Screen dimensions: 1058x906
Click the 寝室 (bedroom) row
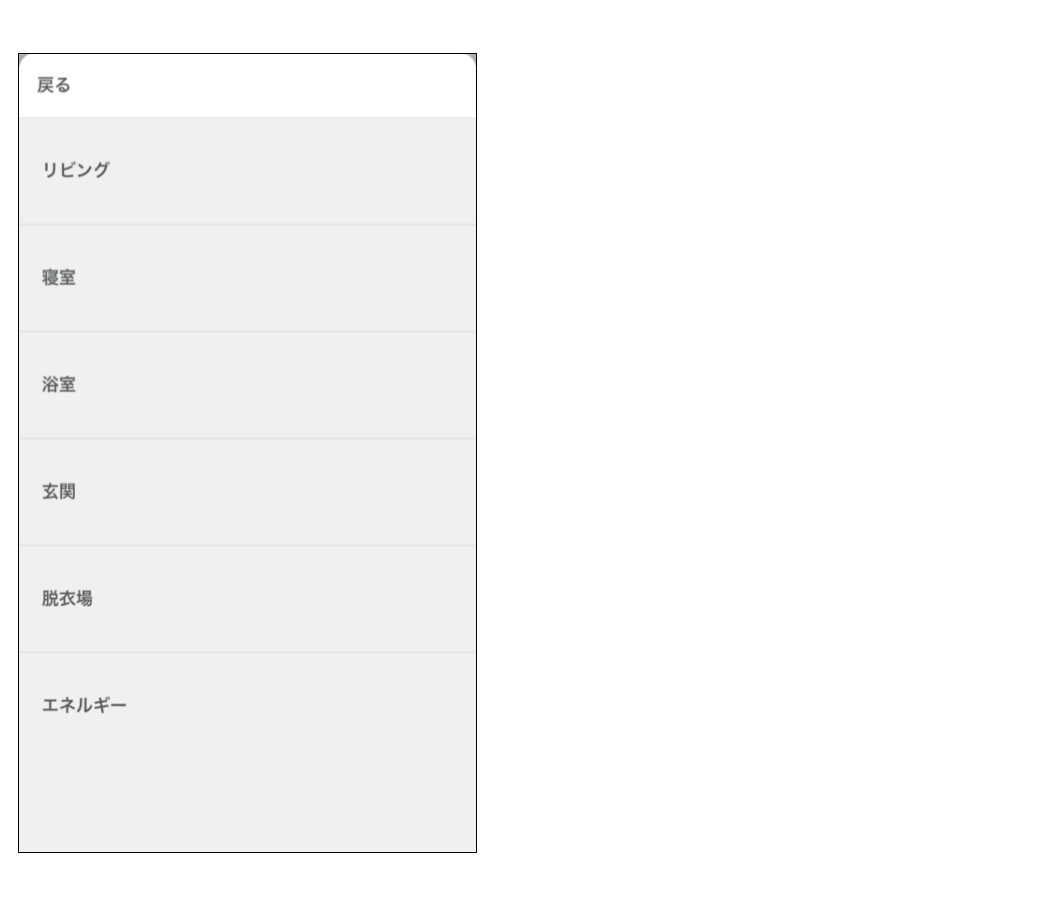(x=247, y=278)
